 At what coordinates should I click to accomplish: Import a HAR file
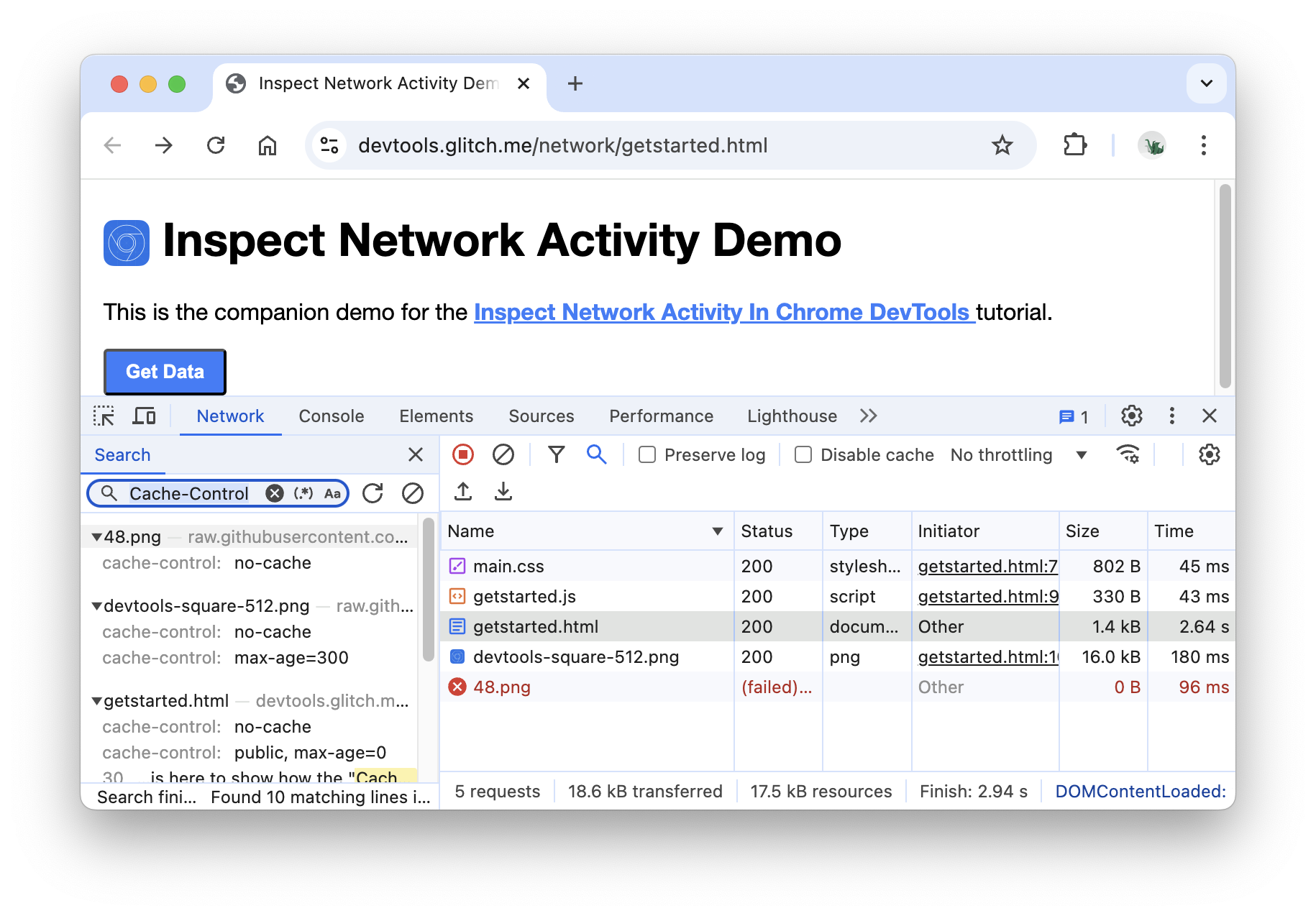[x=462, y=492]
